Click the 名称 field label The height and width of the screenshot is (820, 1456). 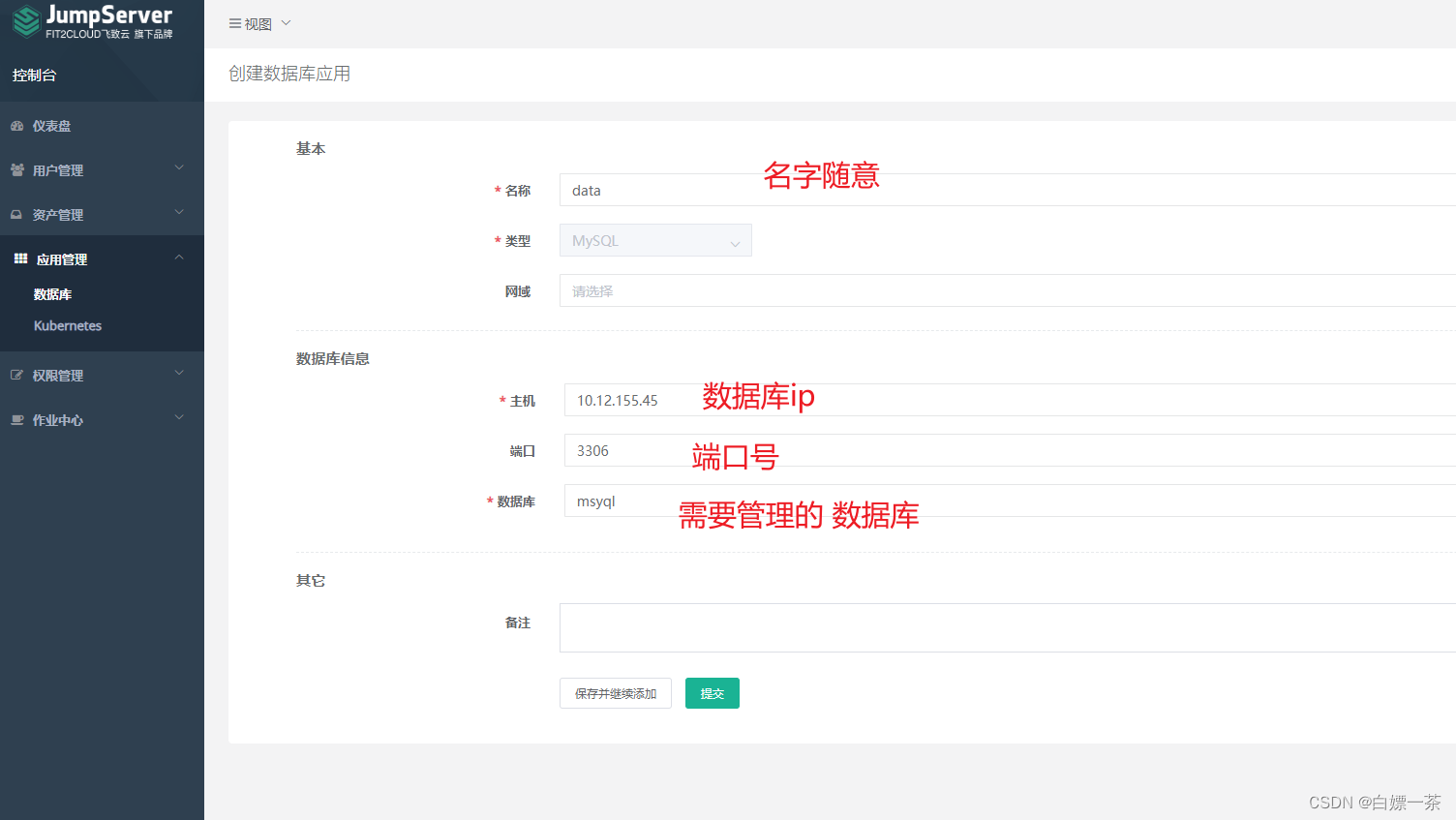(x=518, y=191)
